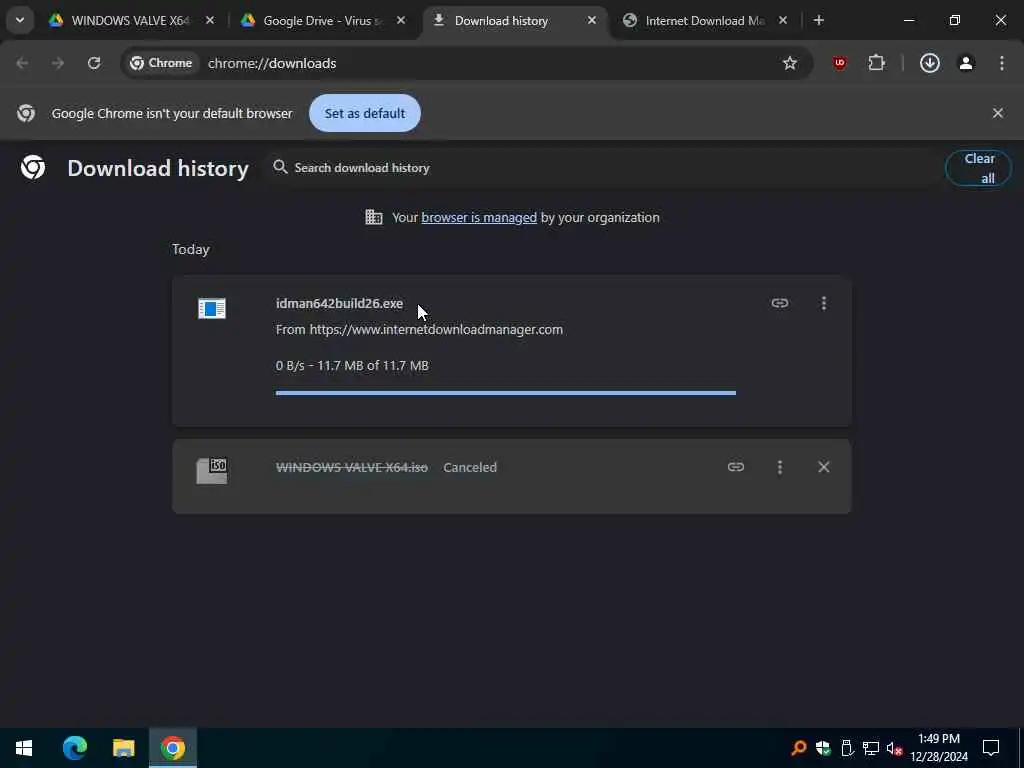1024x768 pixels.
Task: Remove WINDOWS VALVE X64.iso from the list
Action: 824,468
